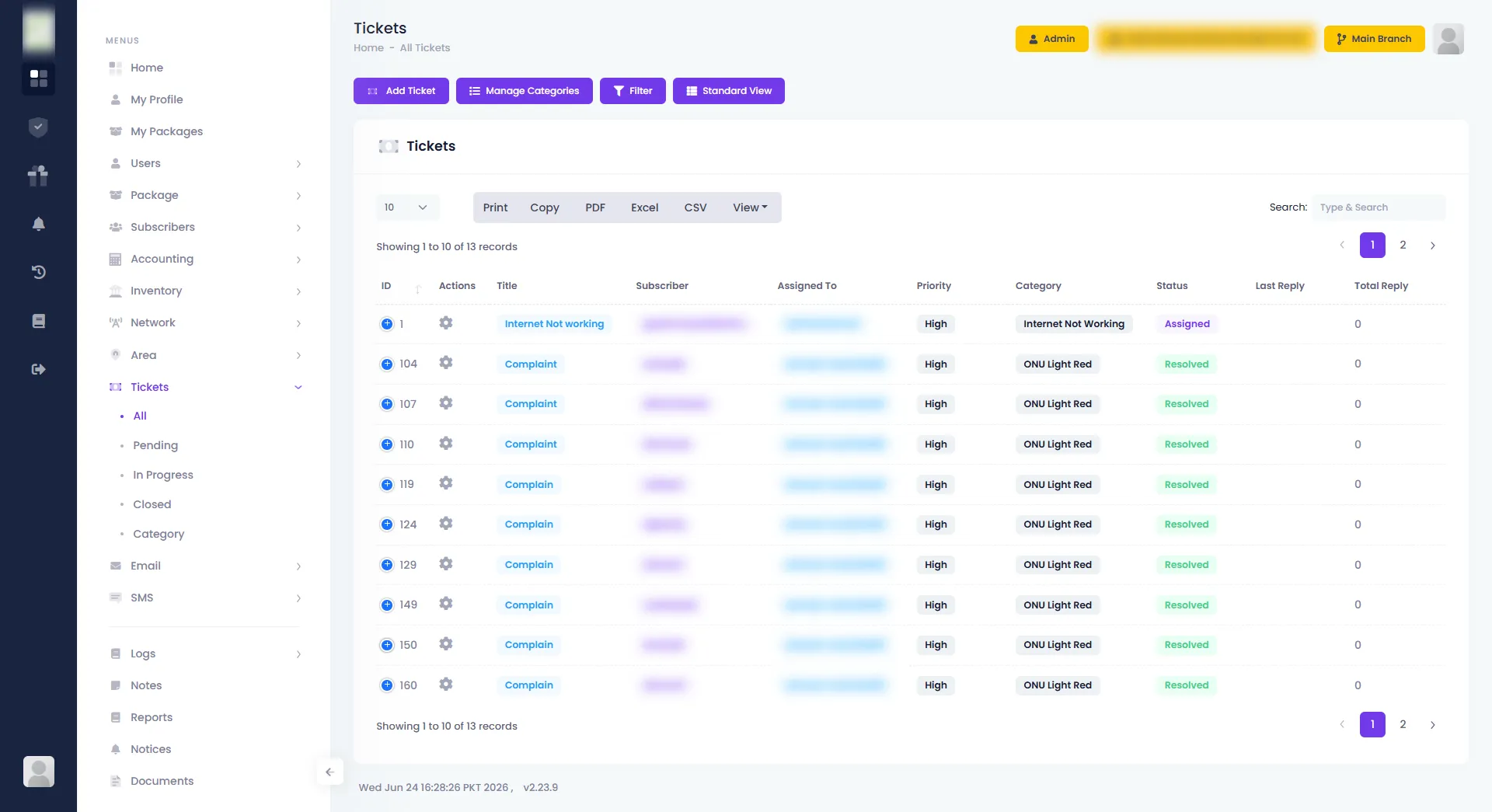Expand details for ticket 160 plus icon
1492x812 pixels.
(387, 685)
